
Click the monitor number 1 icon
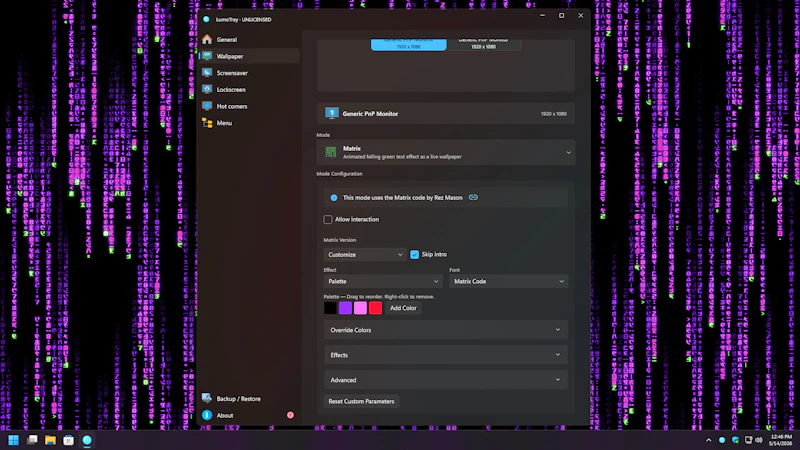[332, 113]
